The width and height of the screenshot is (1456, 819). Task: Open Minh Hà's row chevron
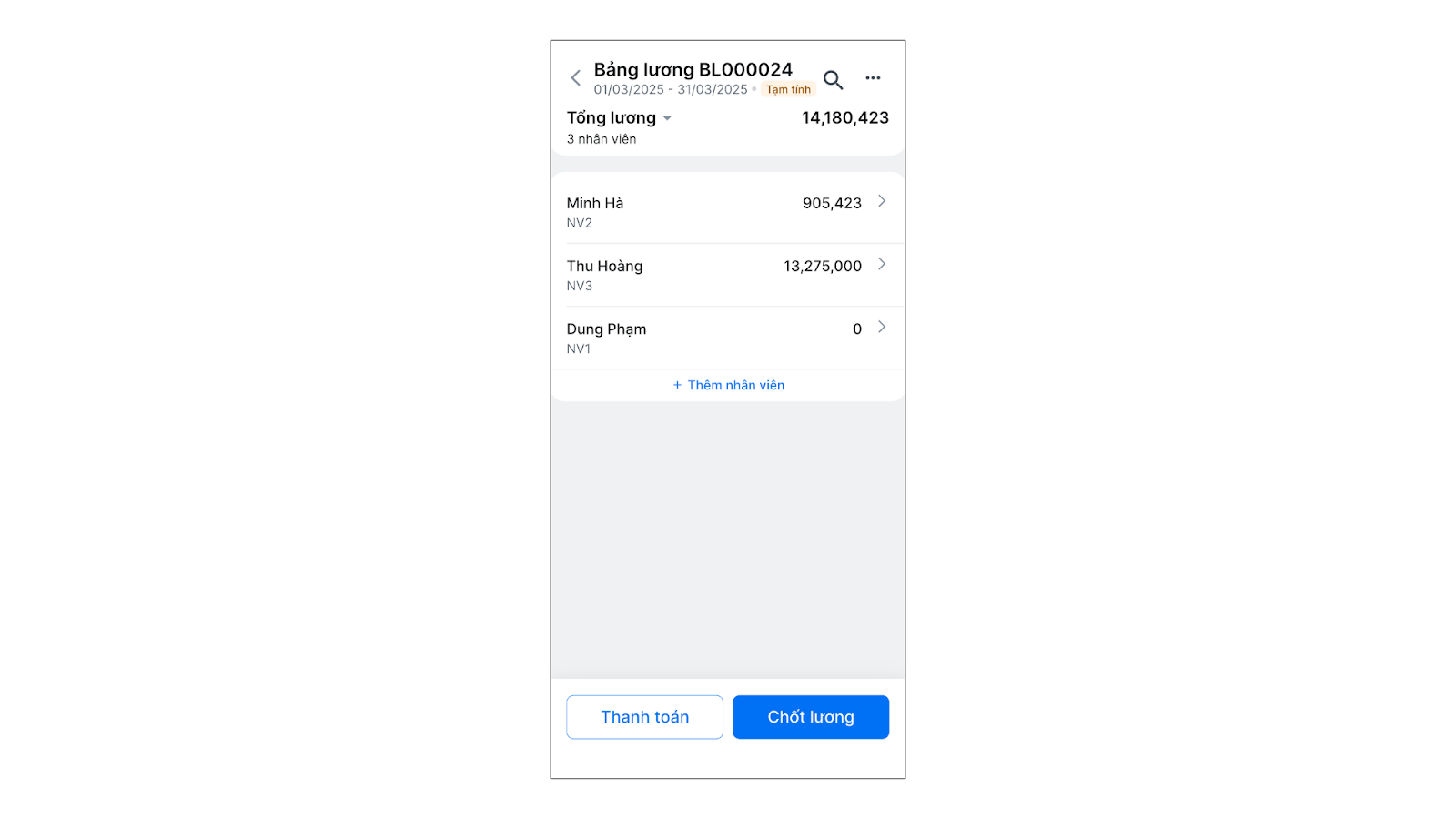click(x=881, y=201)
